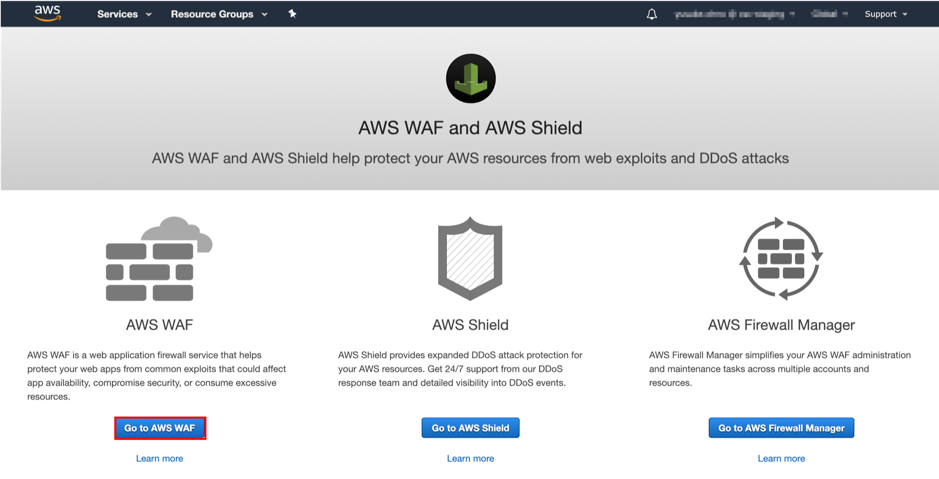Click the AWS logo in the header
939x479 pixels.
(47, 13)
